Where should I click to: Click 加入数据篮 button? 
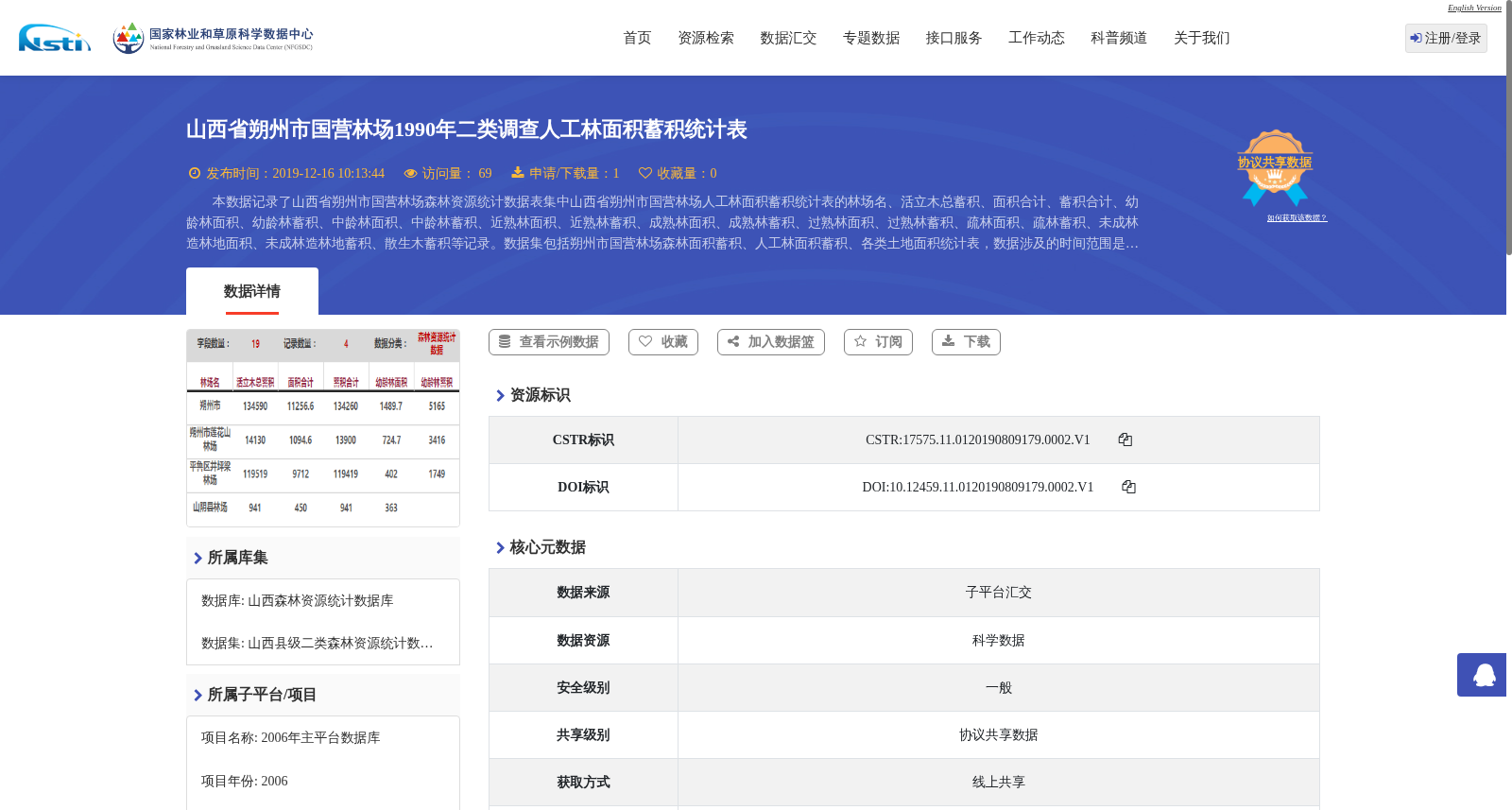point(771,342)
